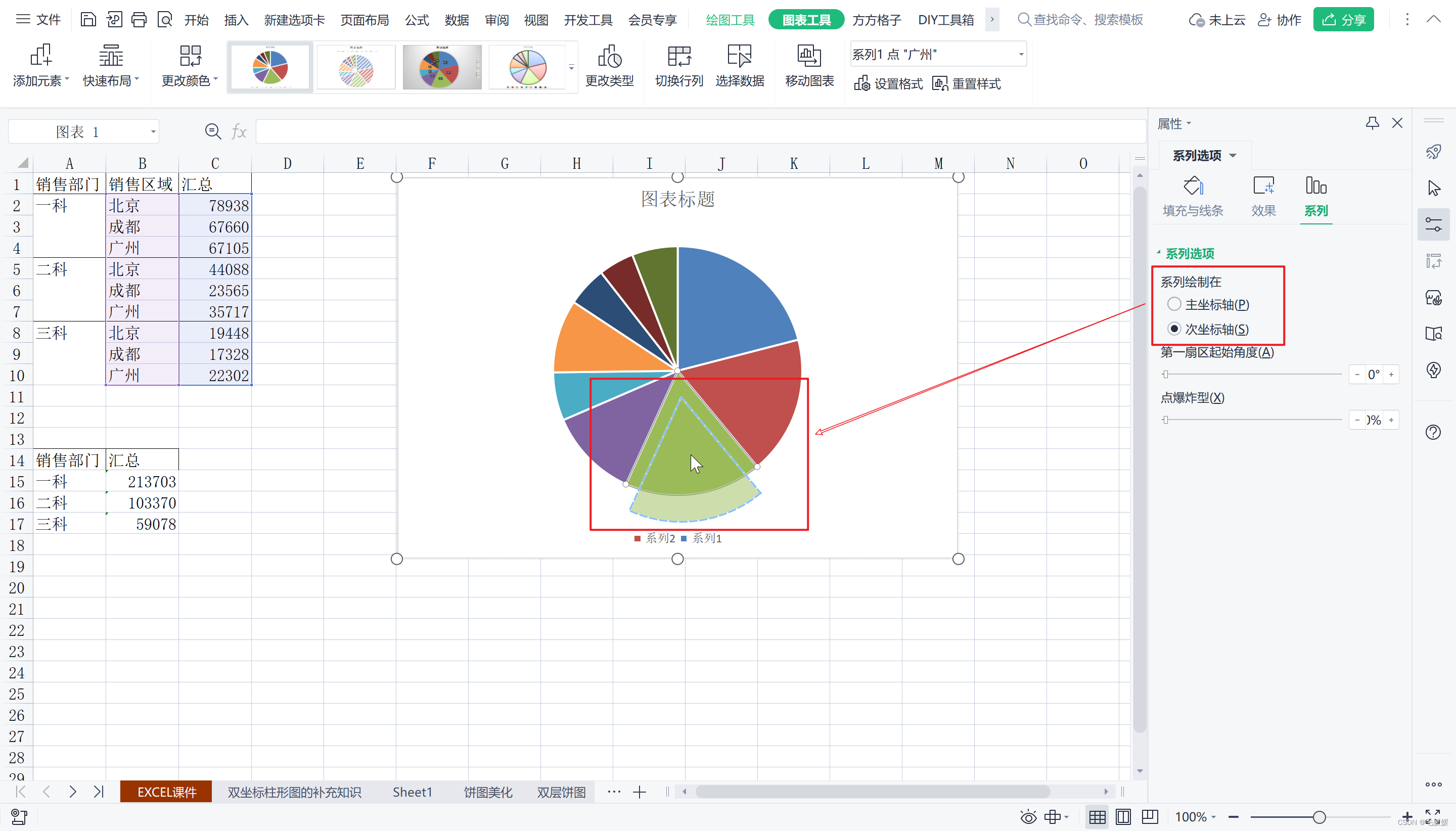Click the print icon in toolbar
Image resolution: width=1456 pixels, height=831 pixels.
point(139,19)
